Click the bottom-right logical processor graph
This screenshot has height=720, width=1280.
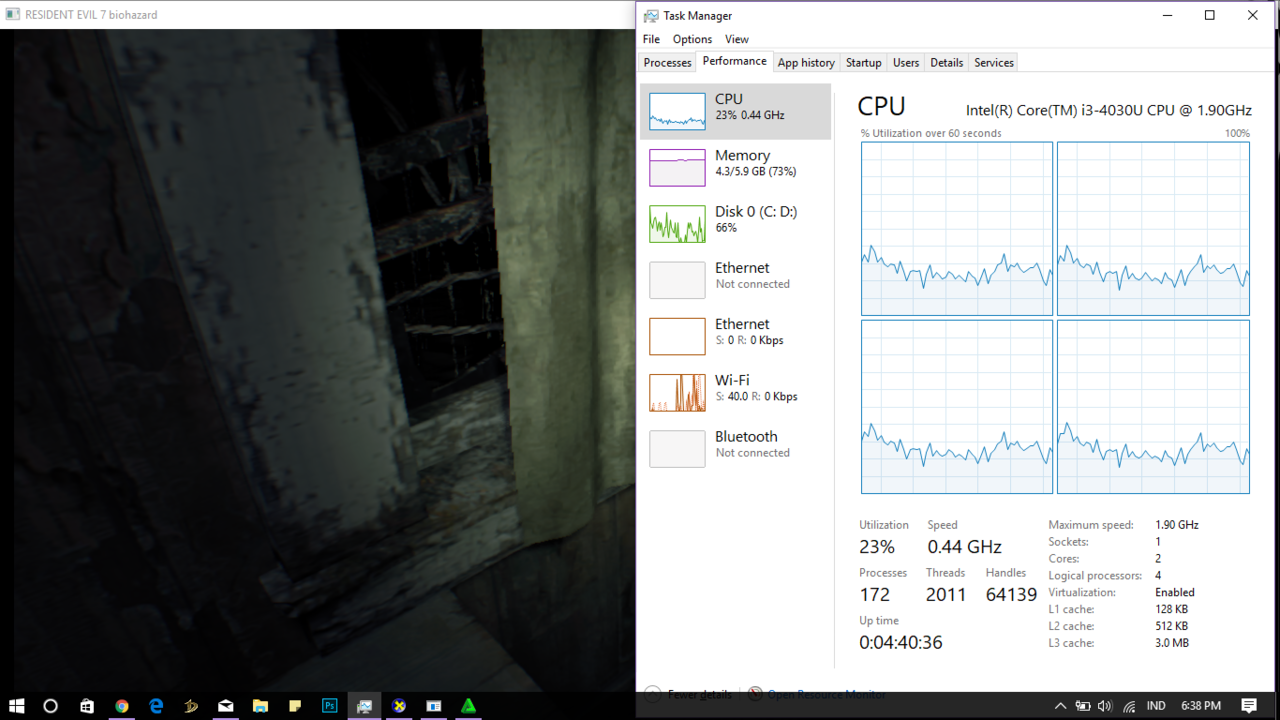coord(1153,407)
